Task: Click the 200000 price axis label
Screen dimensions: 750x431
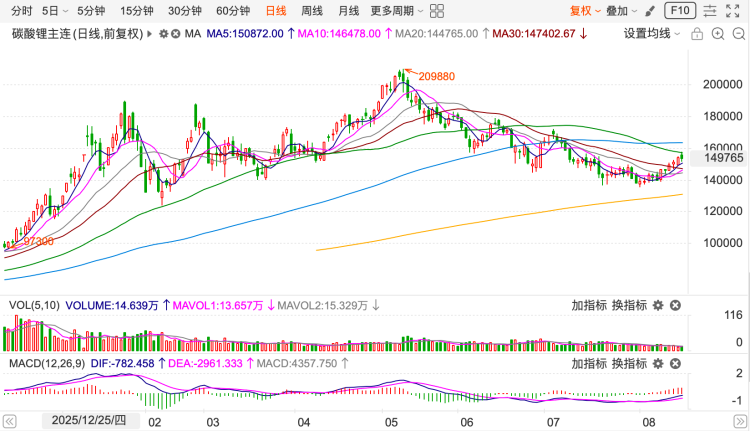Action: pos(722,85)
